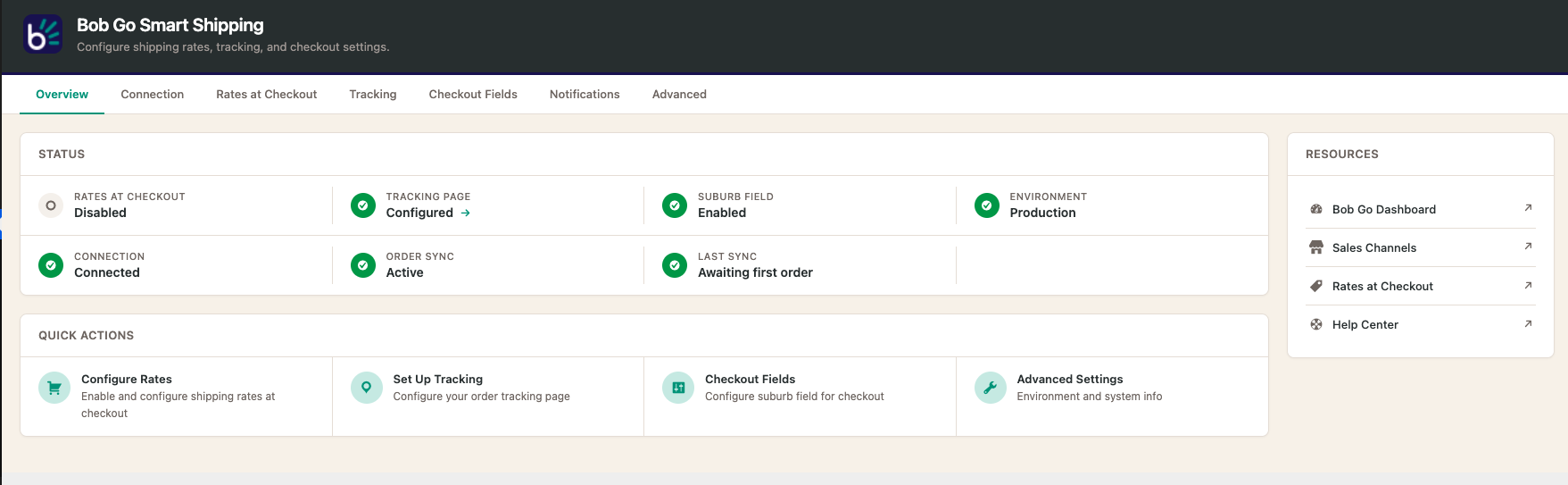Click the Suburb Field green check icon
The image size is (1568, 485).
675,205
